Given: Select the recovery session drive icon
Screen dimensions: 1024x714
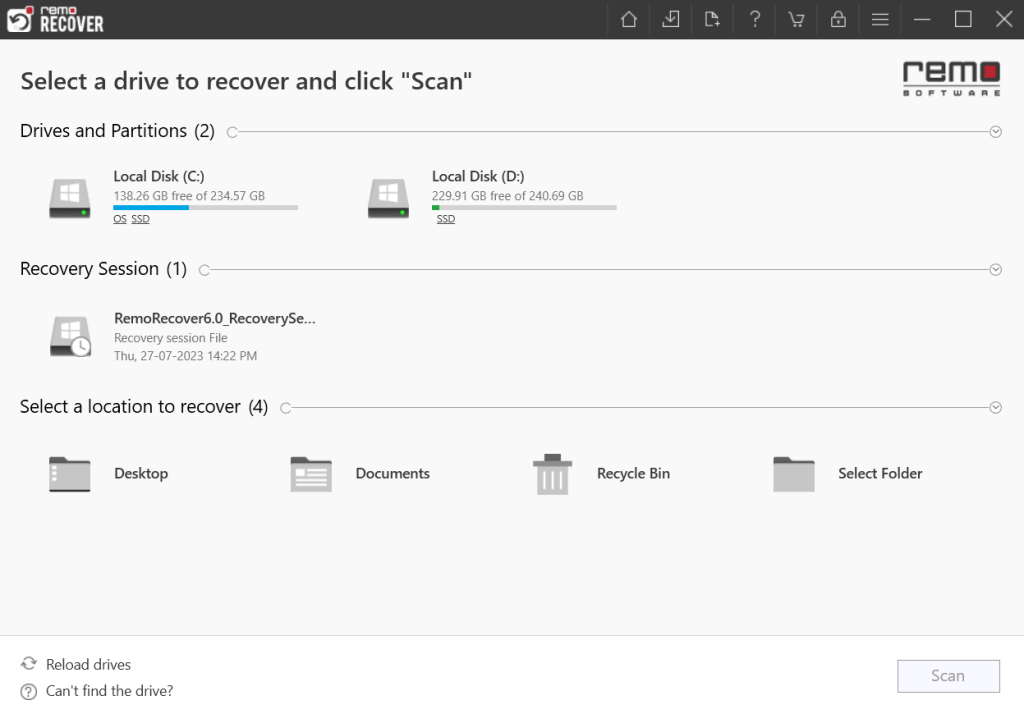Looking at the screenshot, I should click(x=71, y=336).
